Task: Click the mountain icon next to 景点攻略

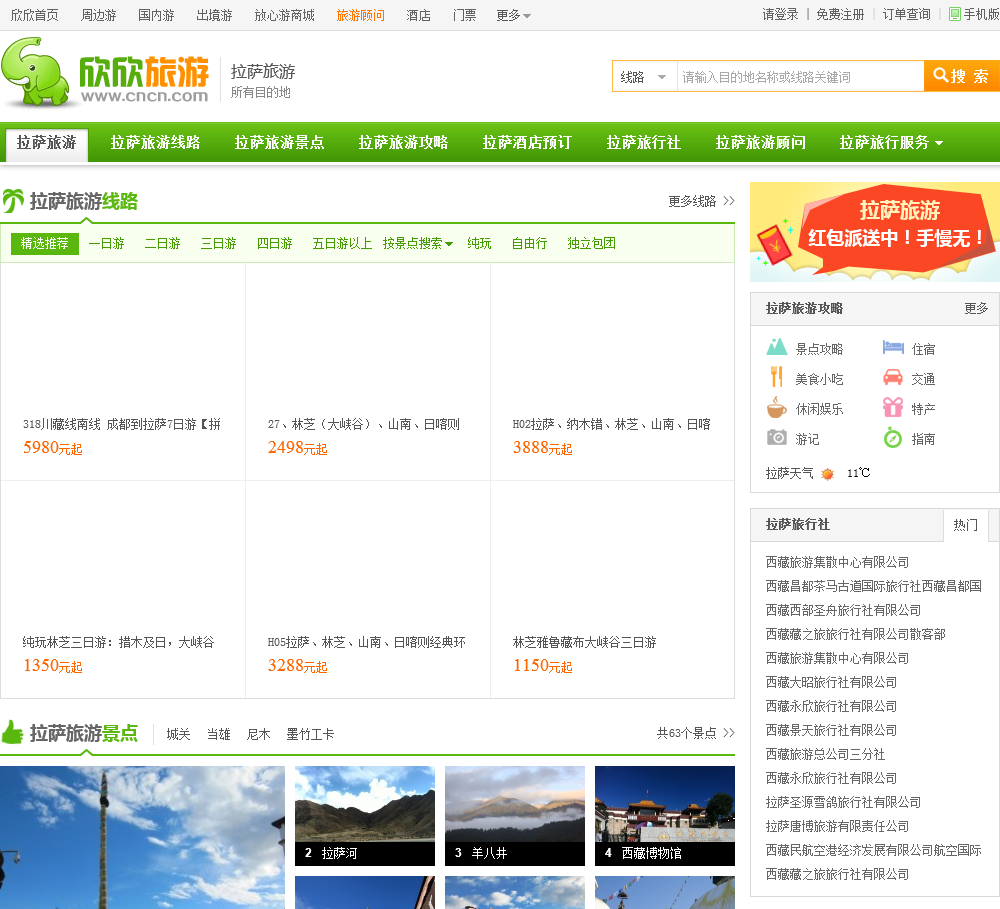Action: [x=776, y=347]
